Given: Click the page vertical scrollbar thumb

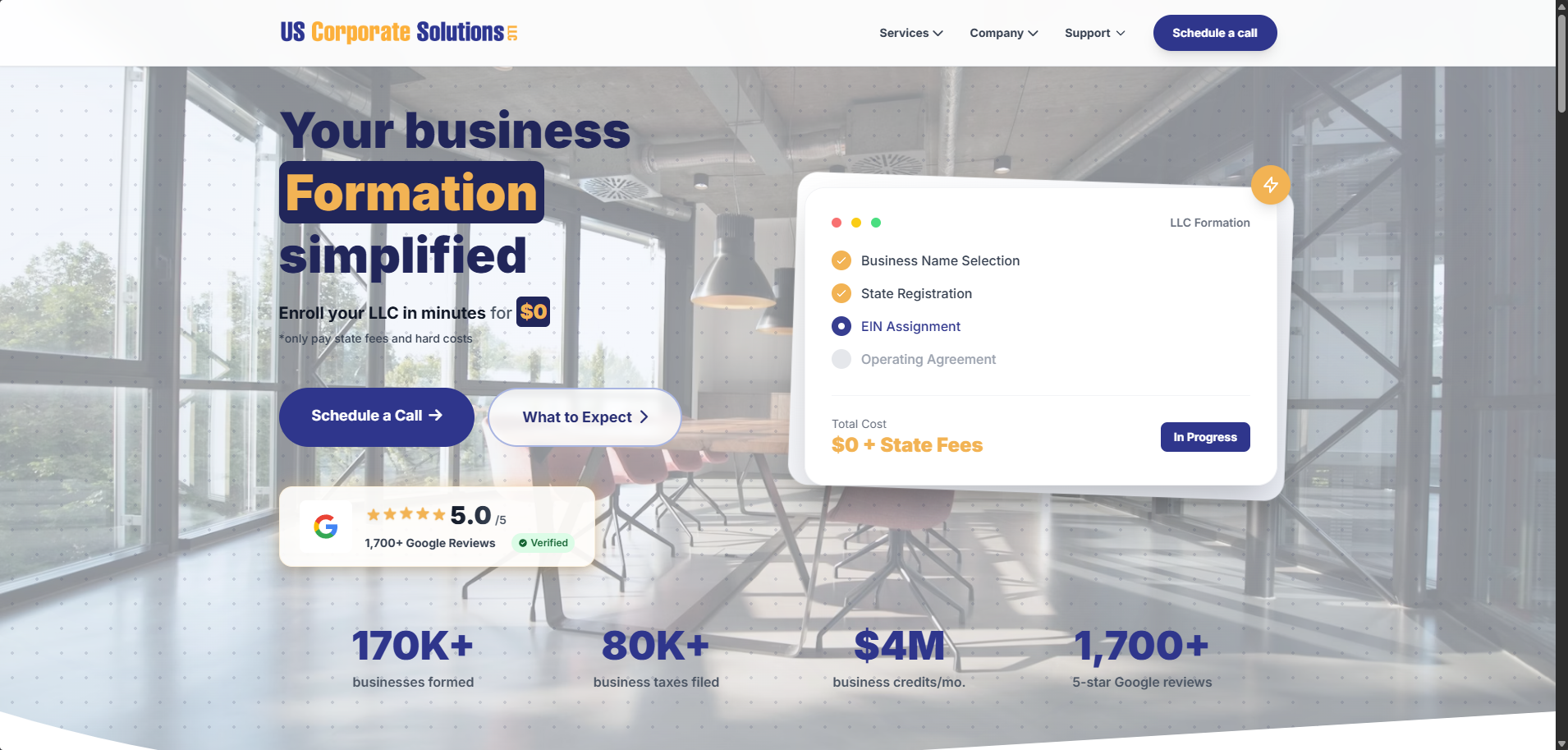Looking at the screenshot, I should pos(1561,62).
